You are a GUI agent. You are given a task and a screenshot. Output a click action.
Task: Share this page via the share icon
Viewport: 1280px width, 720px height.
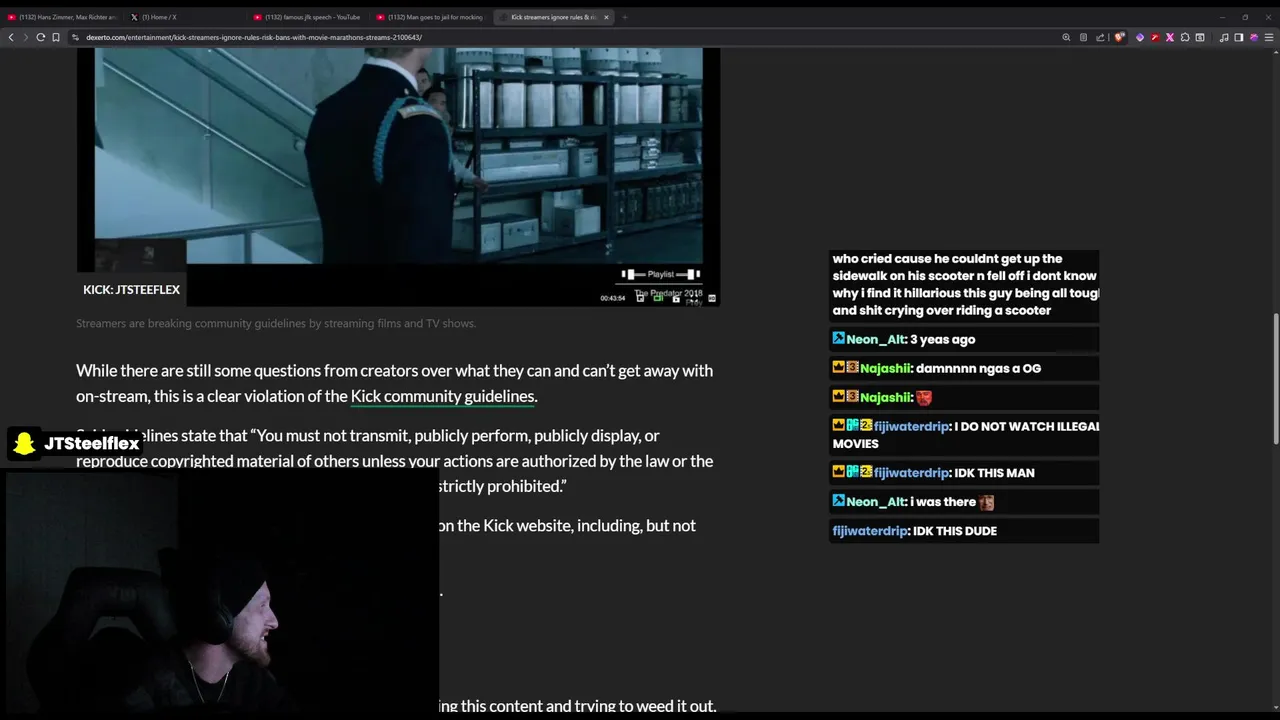point(1100,37)
